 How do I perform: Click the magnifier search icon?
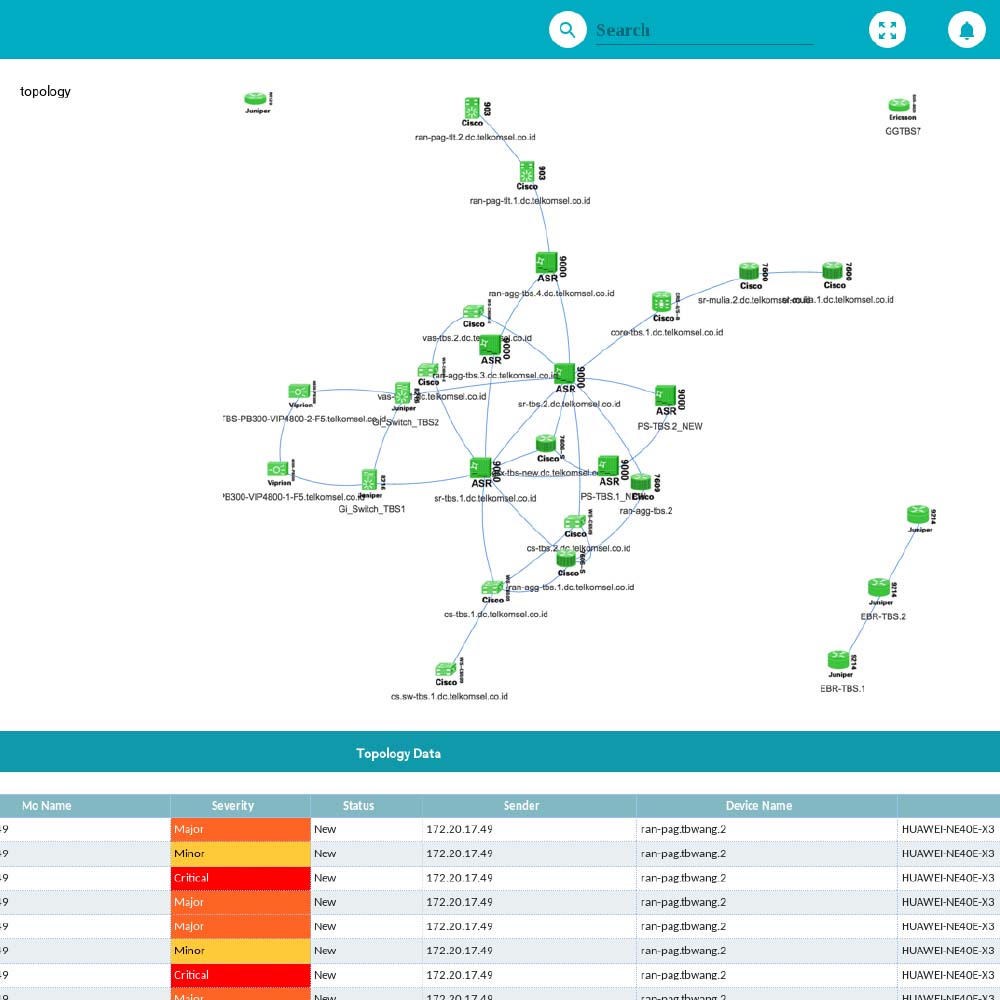point(567,30)
